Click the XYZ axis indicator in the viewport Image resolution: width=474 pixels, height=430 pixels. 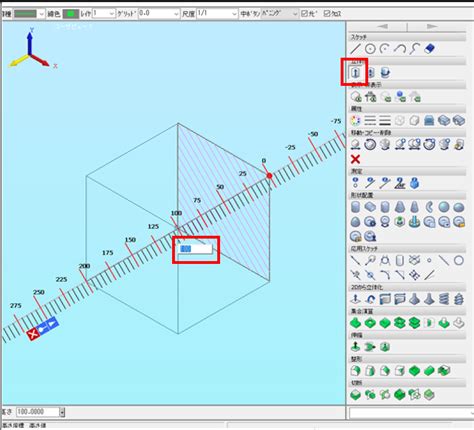click(x=32, y=48)
